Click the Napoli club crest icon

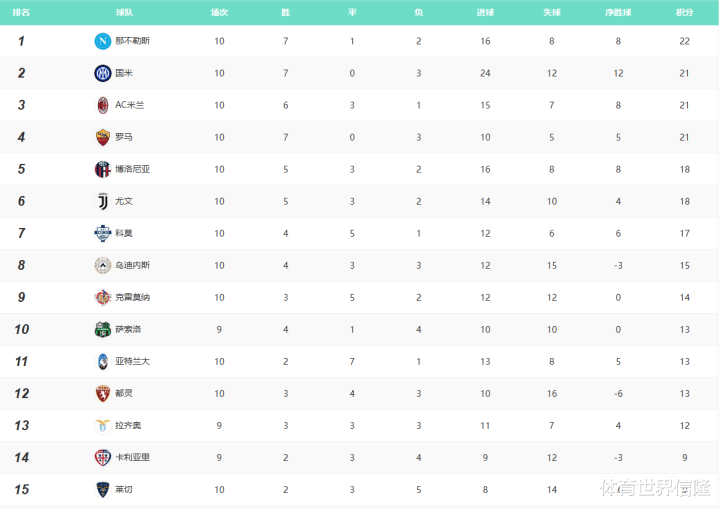102,41
